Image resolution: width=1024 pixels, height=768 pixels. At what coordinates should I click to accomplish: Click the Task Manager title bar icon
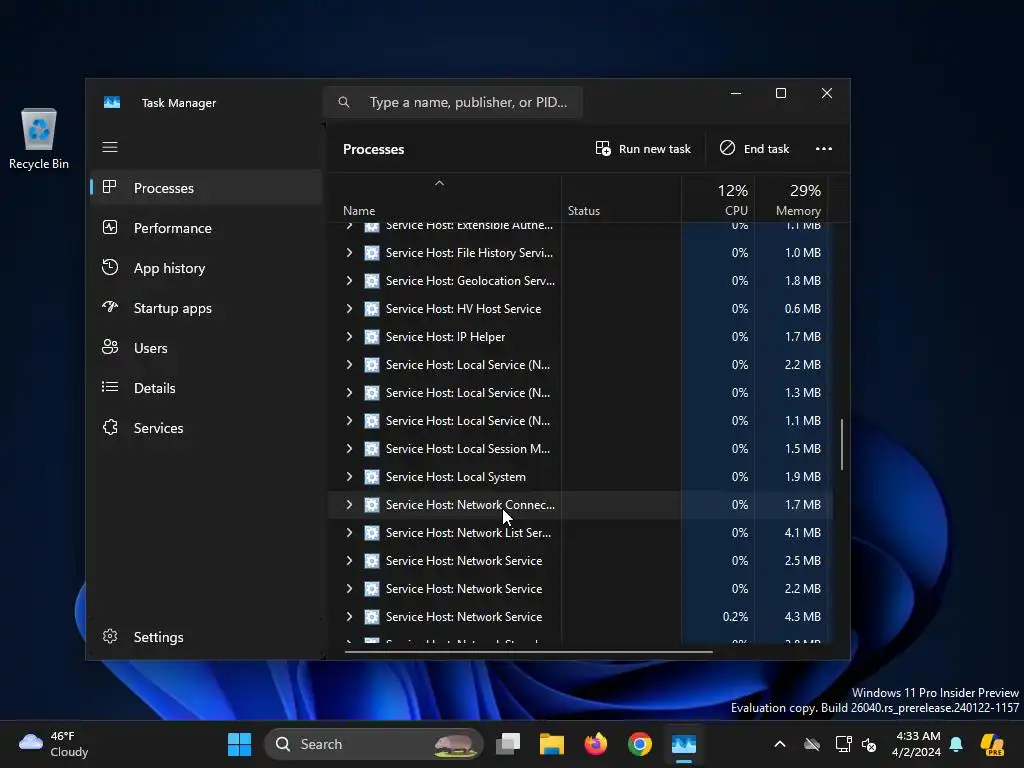tap(112, 103)
